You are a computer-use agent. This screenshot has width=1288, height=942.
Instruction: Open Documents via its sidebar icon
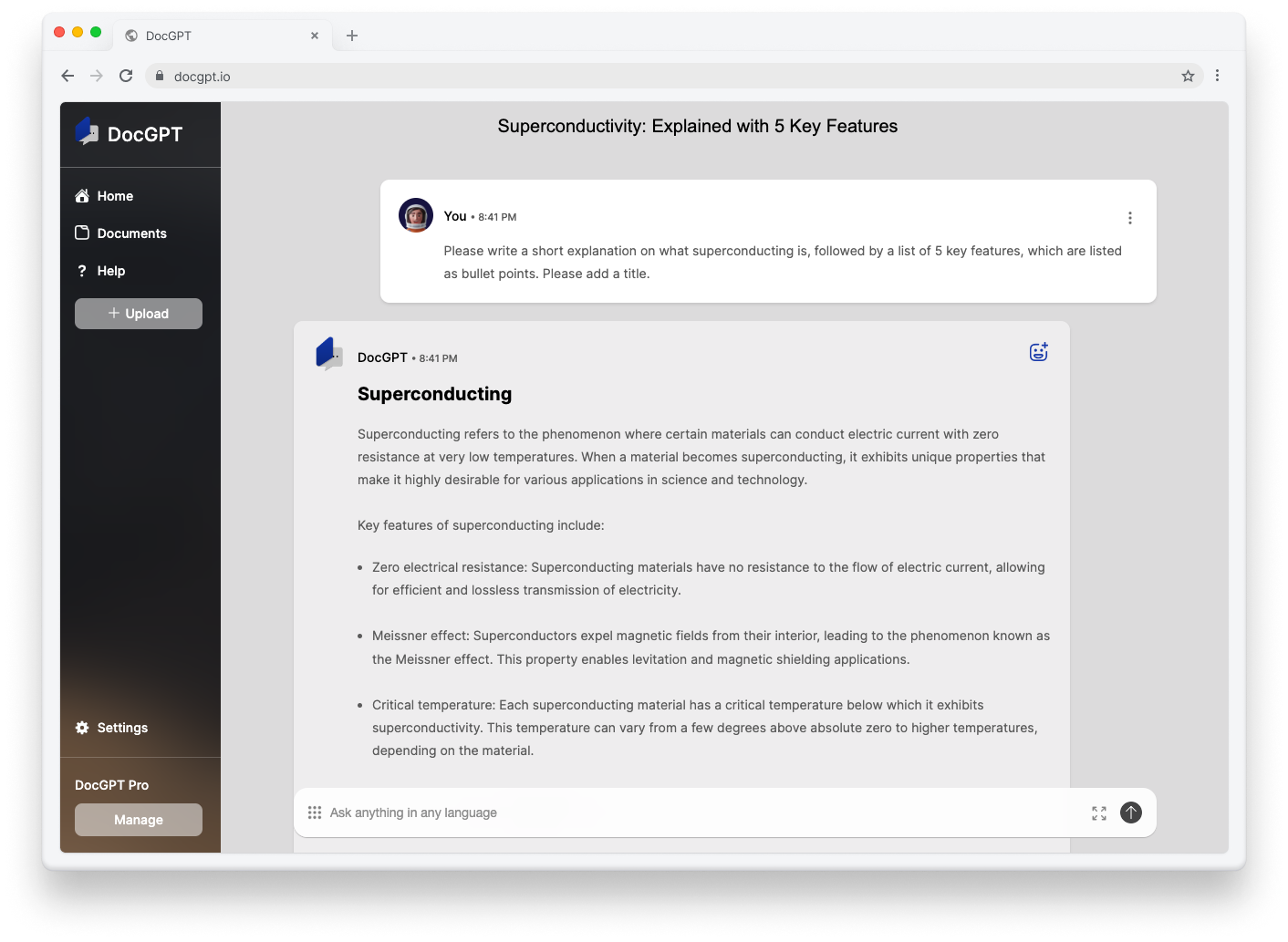pyautogui.click(x=83, y=233)
